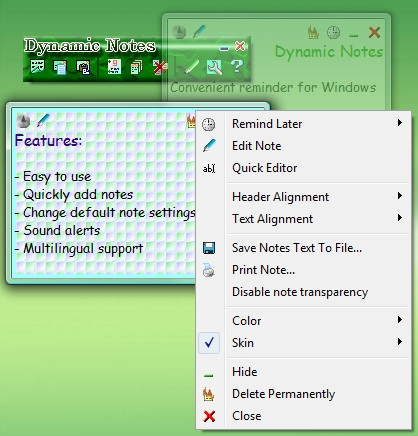This screenshot has width=418, height=436.
Task: Expand the Text Alignment submenu arrow
Action: point(400,218)
